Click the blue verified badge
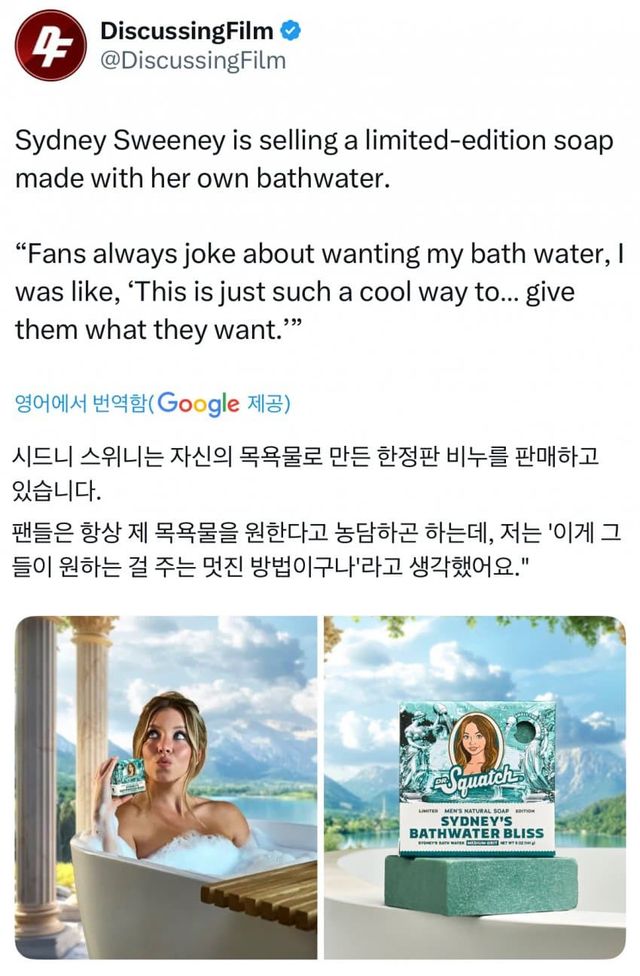Viewport: 640px width, 976px height. pyautogui.click(x=291, y=30)
